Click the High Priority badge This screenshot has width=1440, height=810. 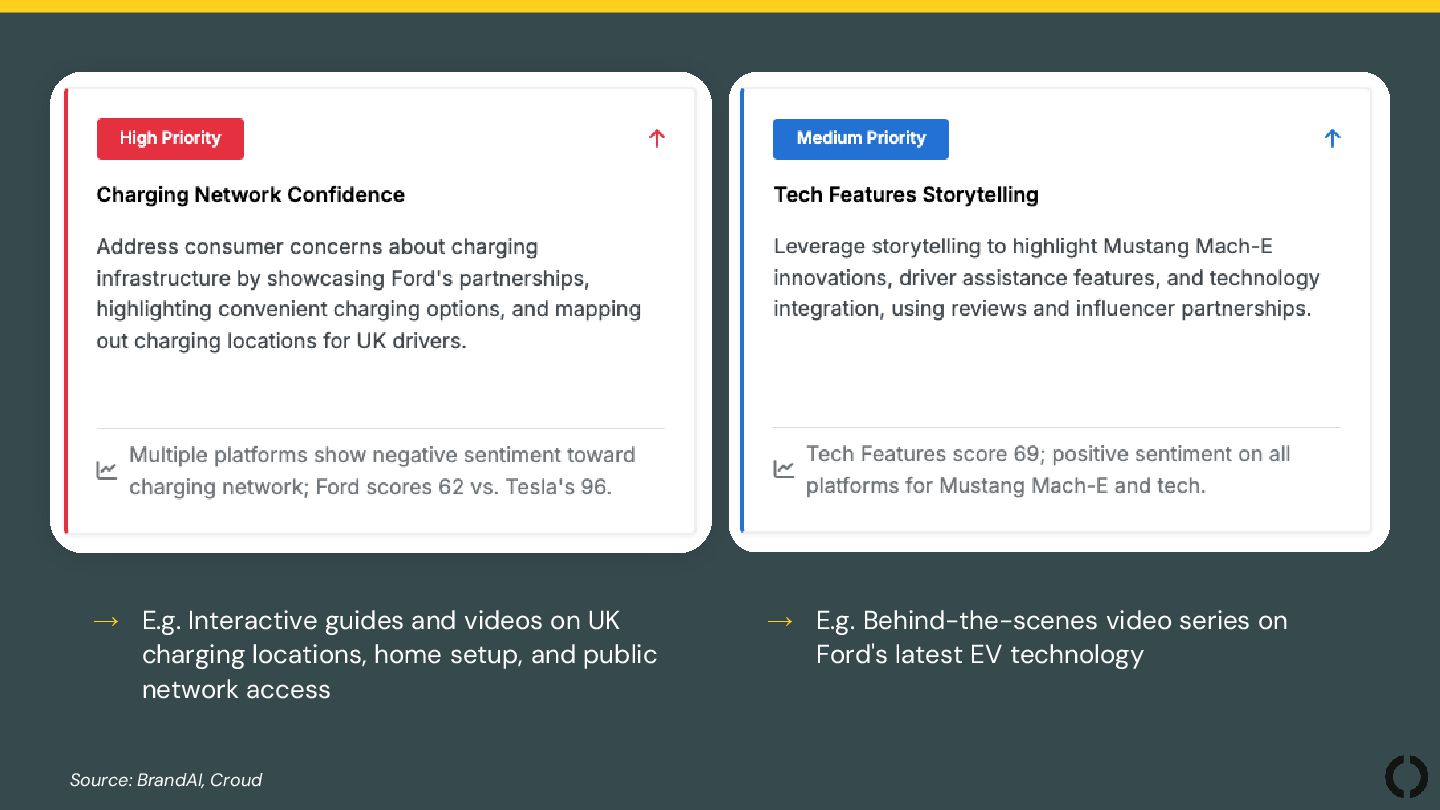170,139
